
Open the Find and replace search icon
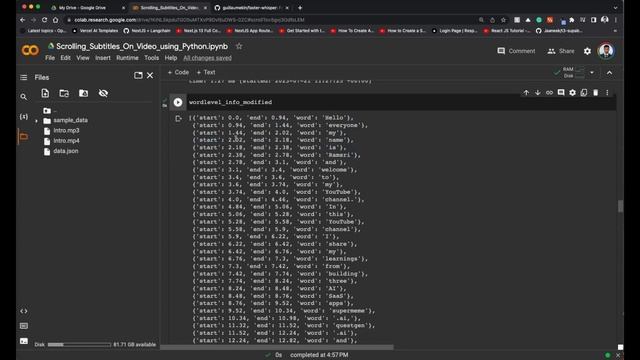pyautogui.click(x=24, y=97)
